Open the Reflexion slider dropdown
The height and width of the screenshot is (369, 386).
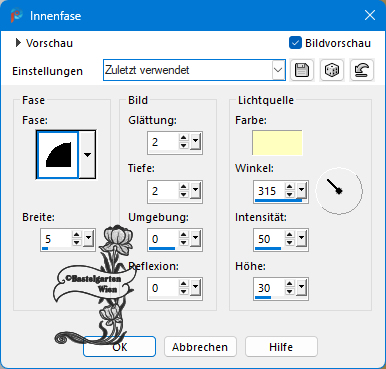tap(195, 288)
